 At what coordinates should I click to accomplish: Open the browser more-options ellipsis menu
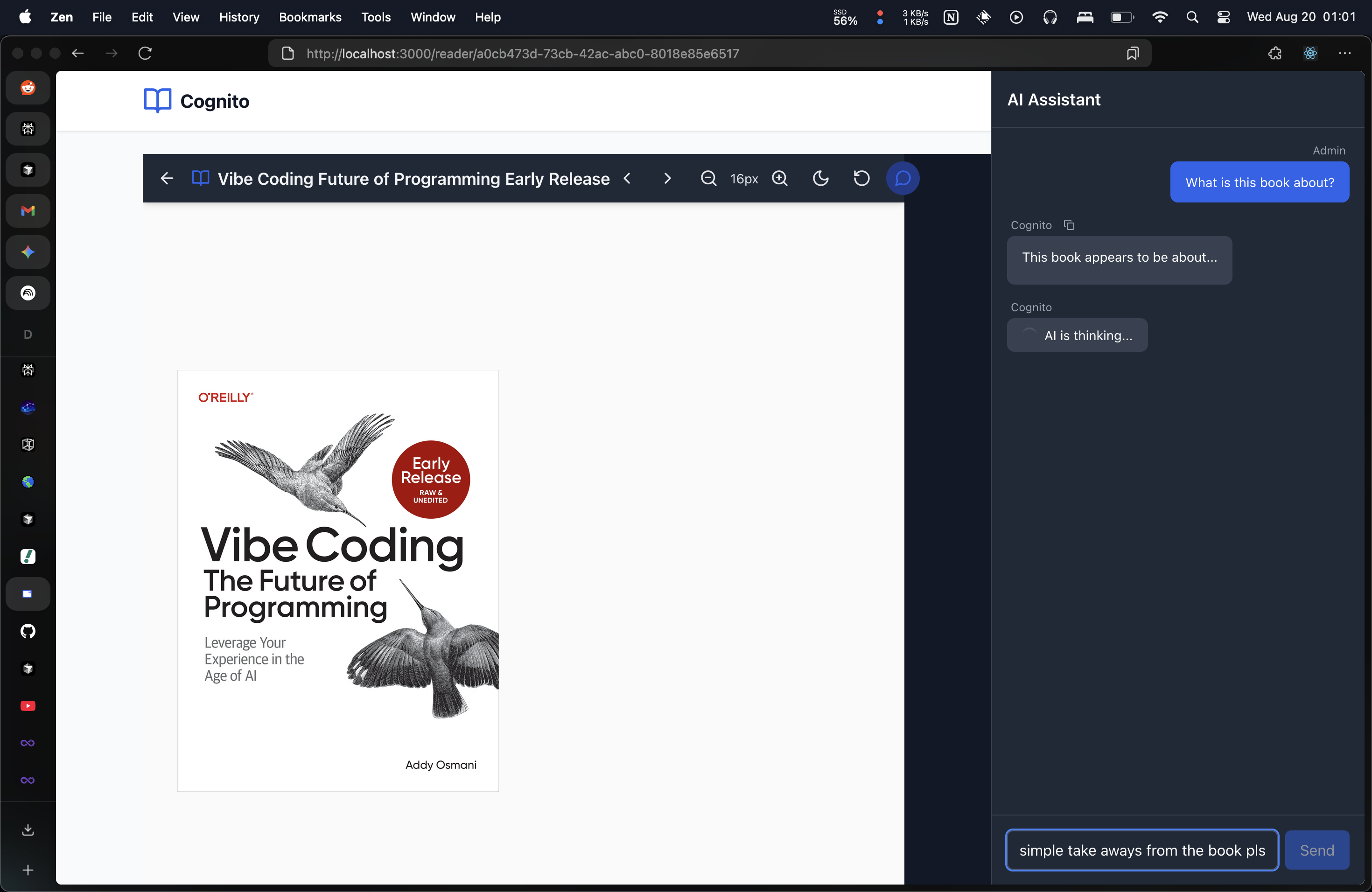[1345, 53]
